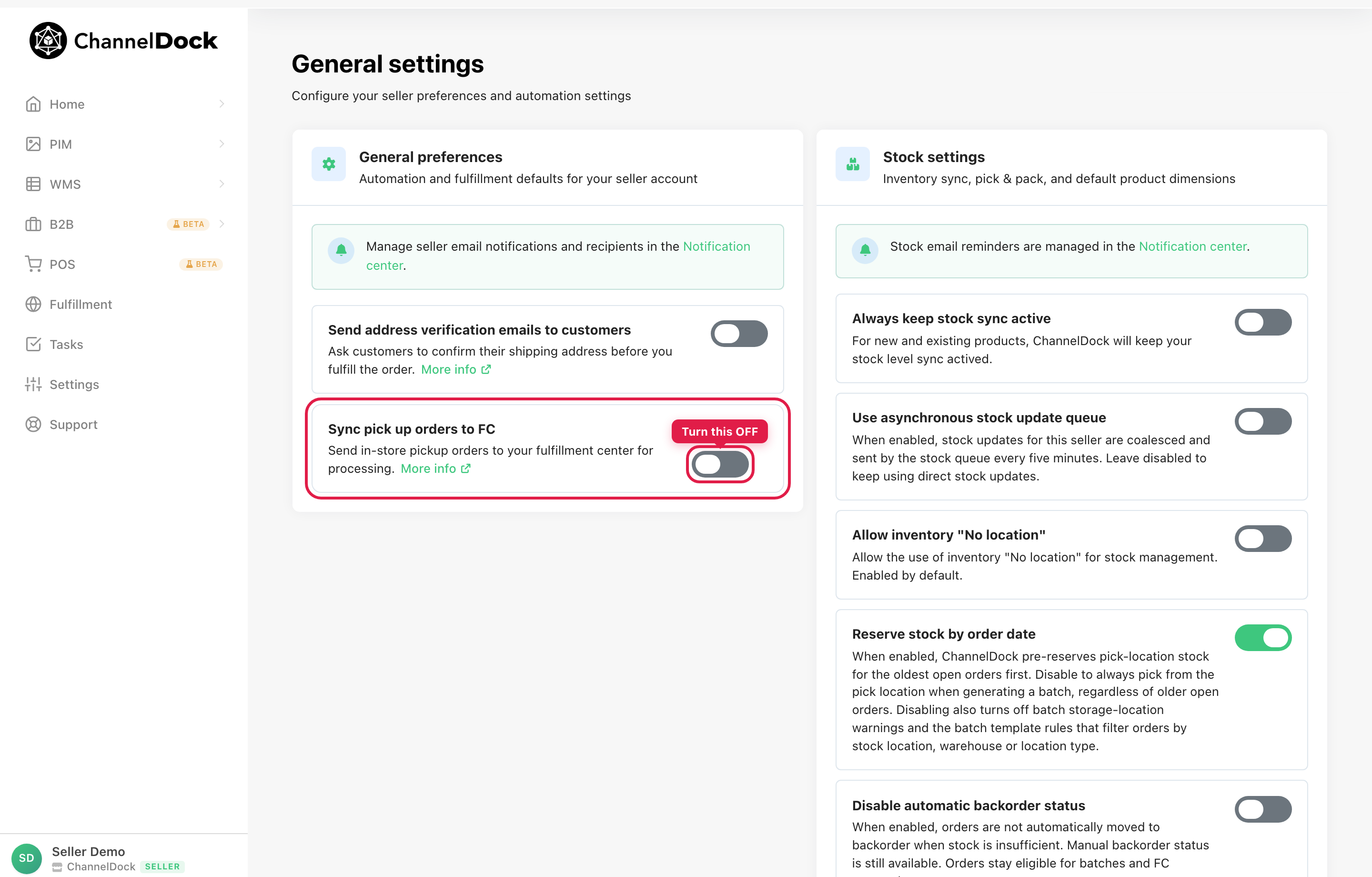Click the Tasks checkbox icon

pos(33,345)
